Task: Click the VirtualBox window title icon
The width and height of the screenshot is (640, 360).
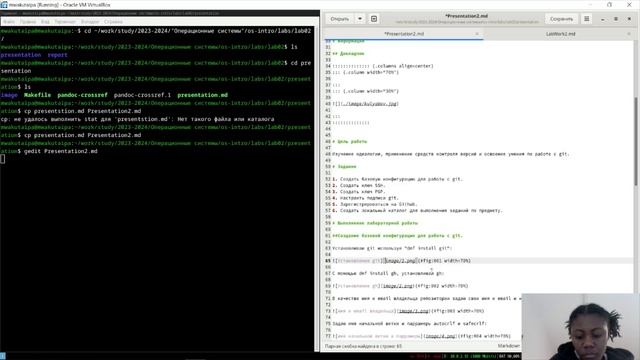Action: pos(4,5)
